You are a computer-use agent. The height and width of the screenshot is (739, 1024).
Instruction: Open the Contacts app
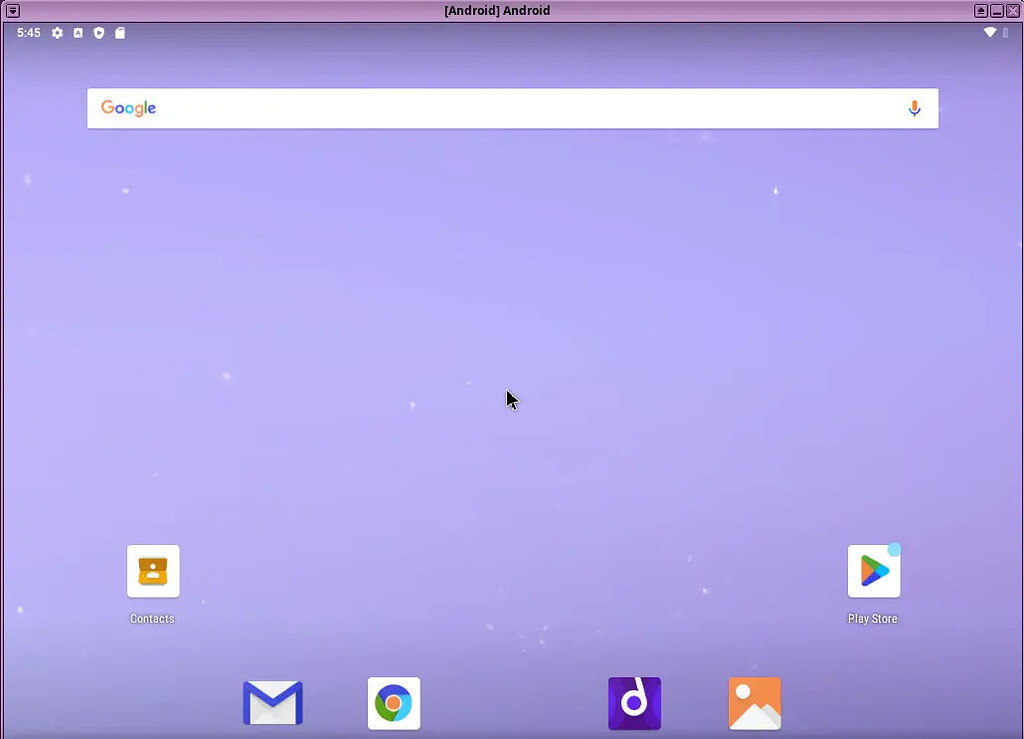pyautogui.click(x=152, y=570)
